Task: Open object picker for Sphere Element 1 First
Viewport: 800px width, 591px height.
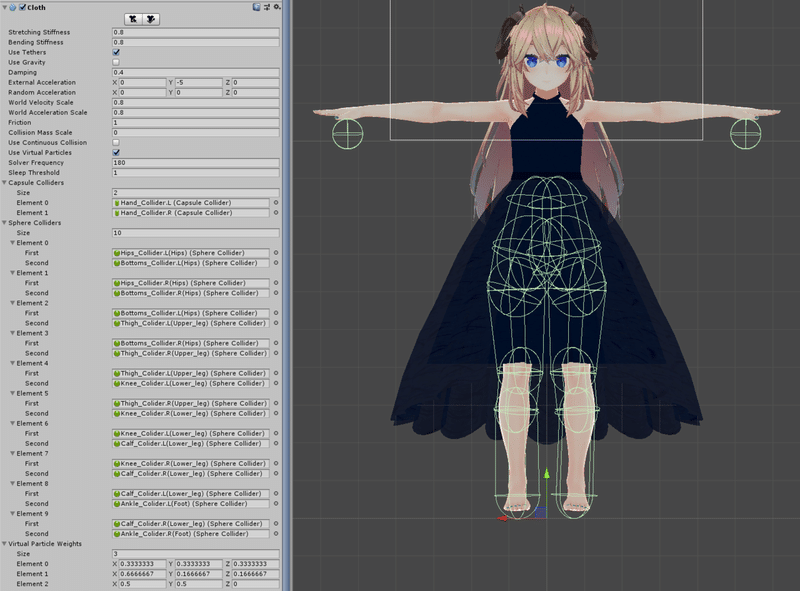Action: [276, 283]
